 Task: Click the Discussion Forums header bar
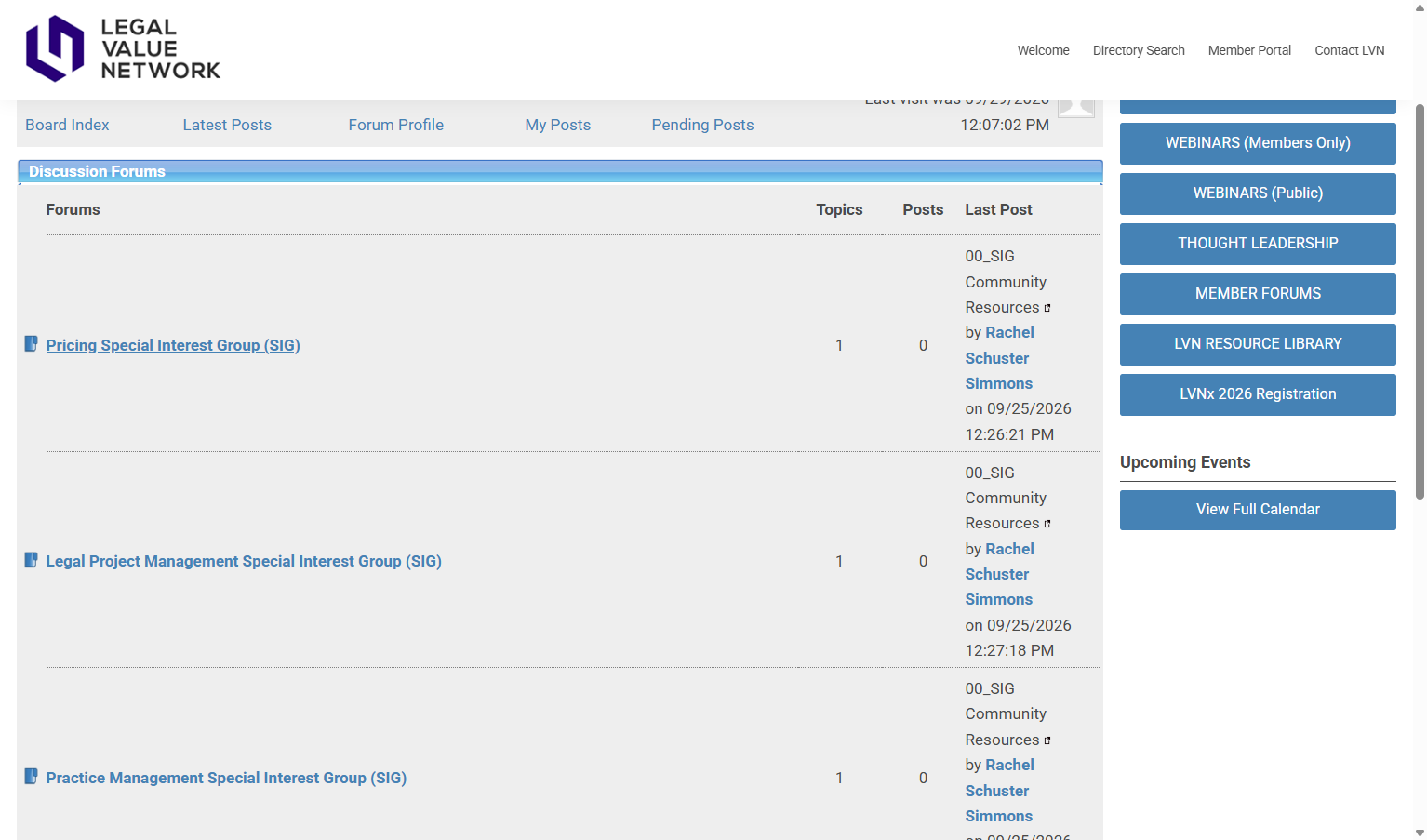tap(560, 171)
